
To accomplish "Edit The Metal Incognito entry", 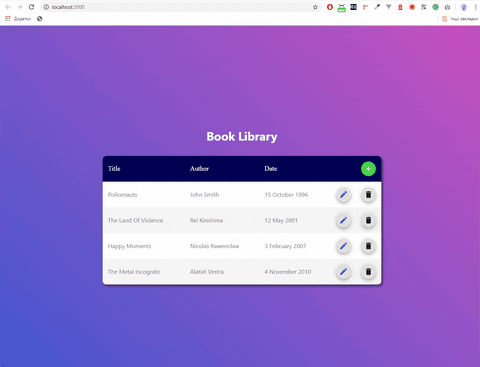I will pyautogui.click(x=343, y=272).
